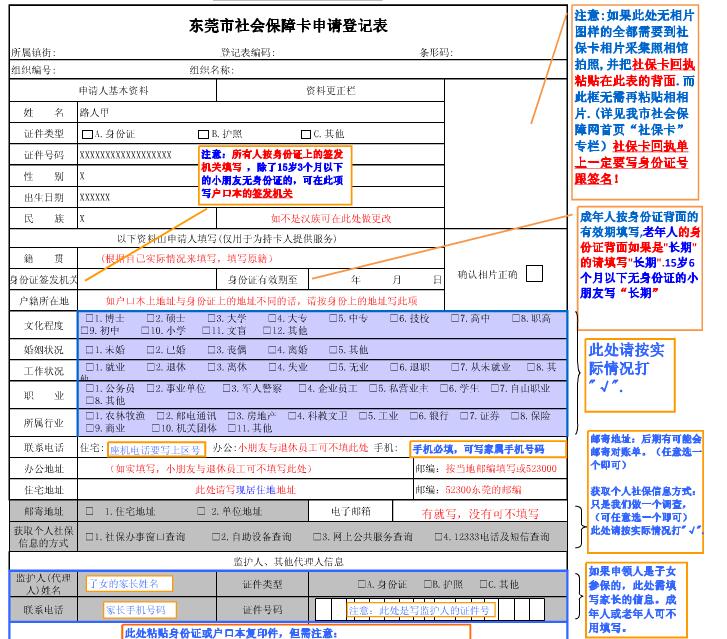Check 7.证券 under 所属行业
Viewport: 727px width, 639px height.
[464, 416]
